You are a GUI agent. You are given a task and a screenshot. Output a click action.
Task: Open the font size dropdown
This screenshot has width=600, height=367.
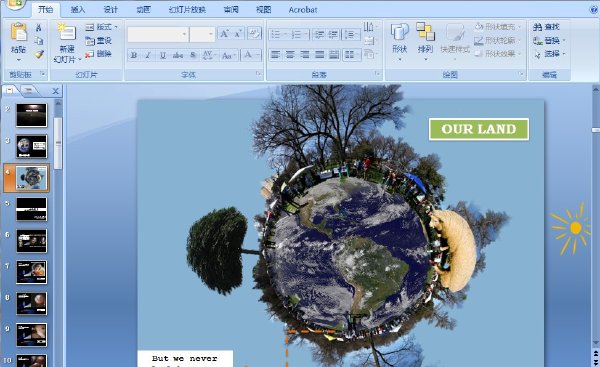coord(211,34)
